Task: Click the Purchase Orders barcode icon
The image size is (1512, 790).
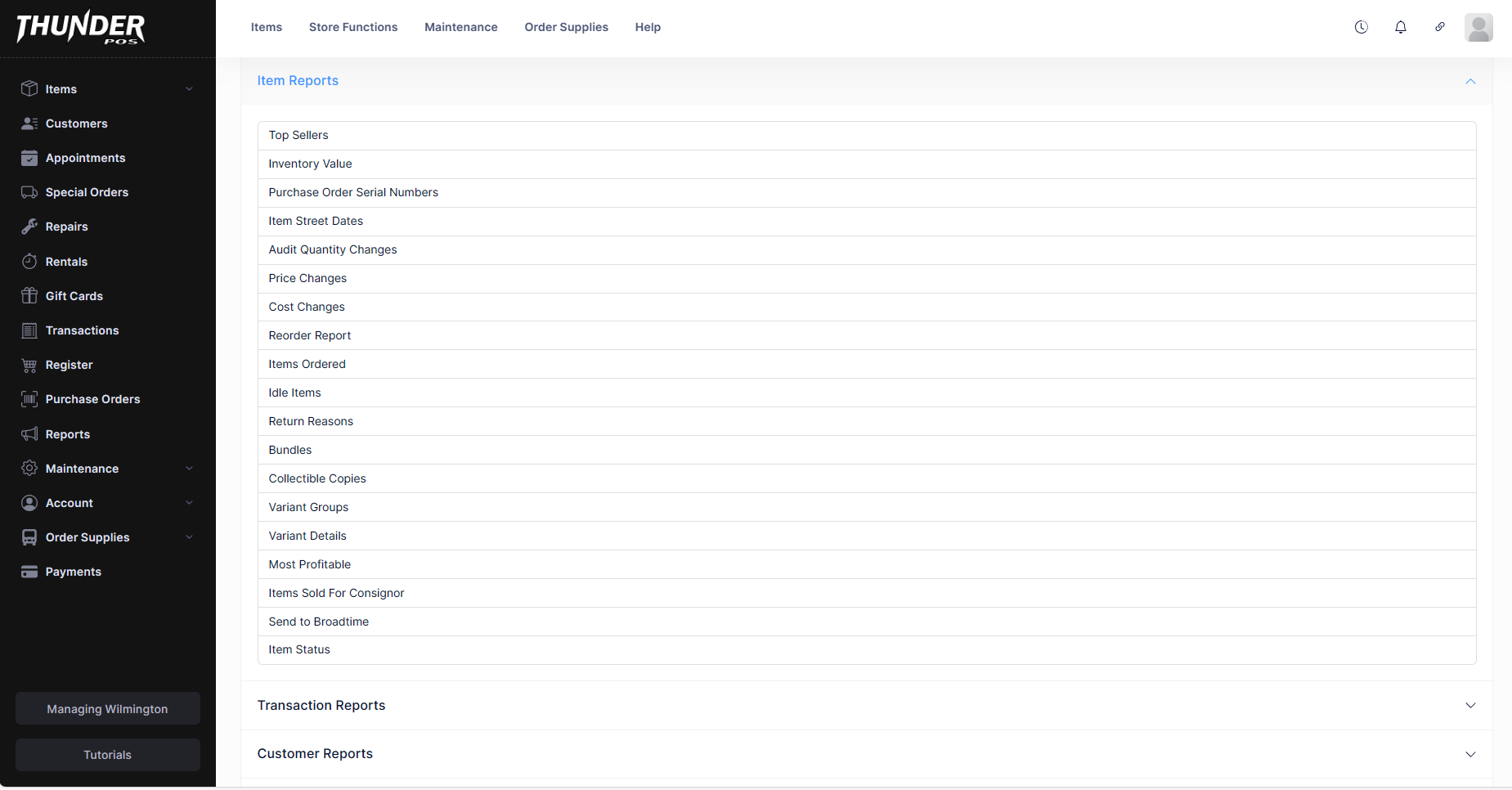Action: point(29,399)
